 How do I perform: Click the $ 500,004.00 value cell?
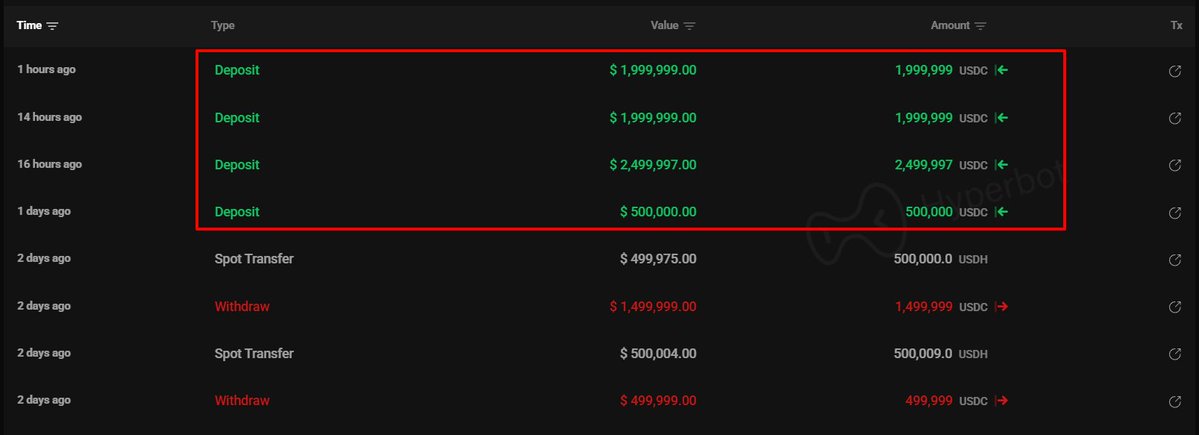(x=658, y=353)
